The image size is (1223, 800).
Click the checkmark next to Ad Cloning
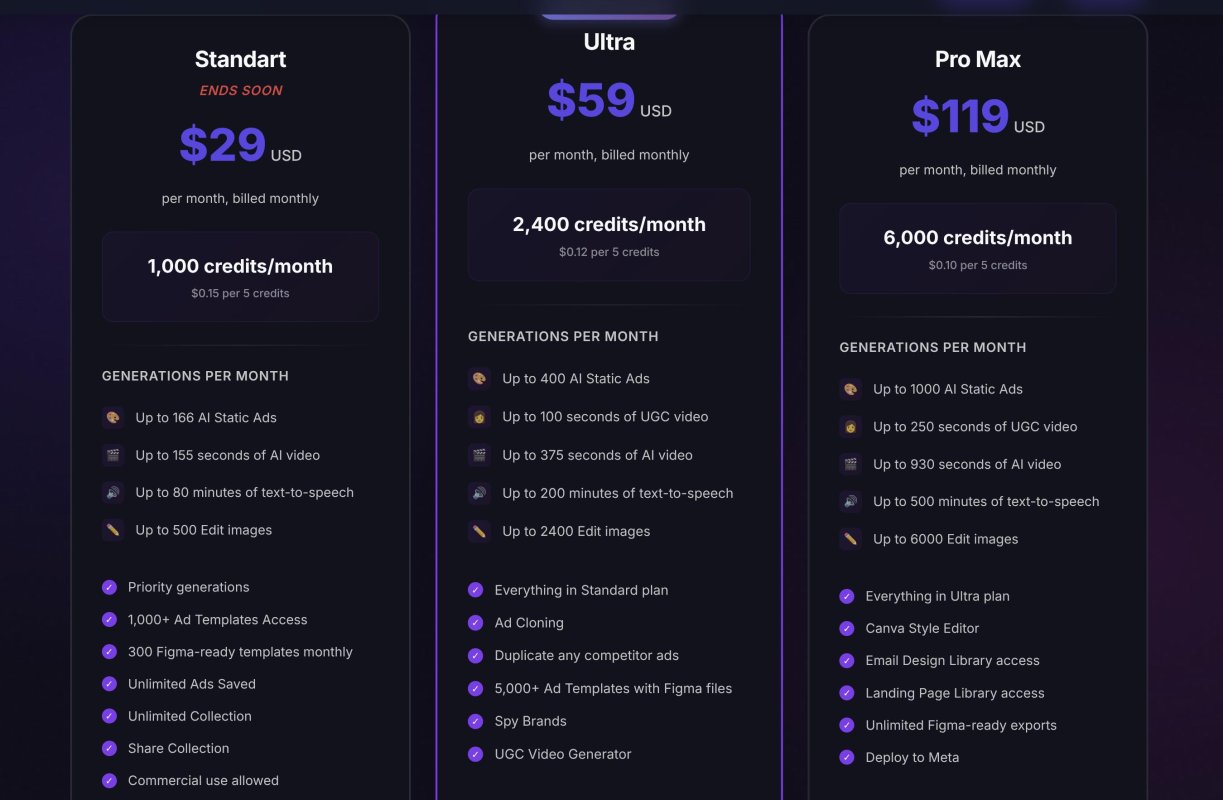tap(476, 623)
